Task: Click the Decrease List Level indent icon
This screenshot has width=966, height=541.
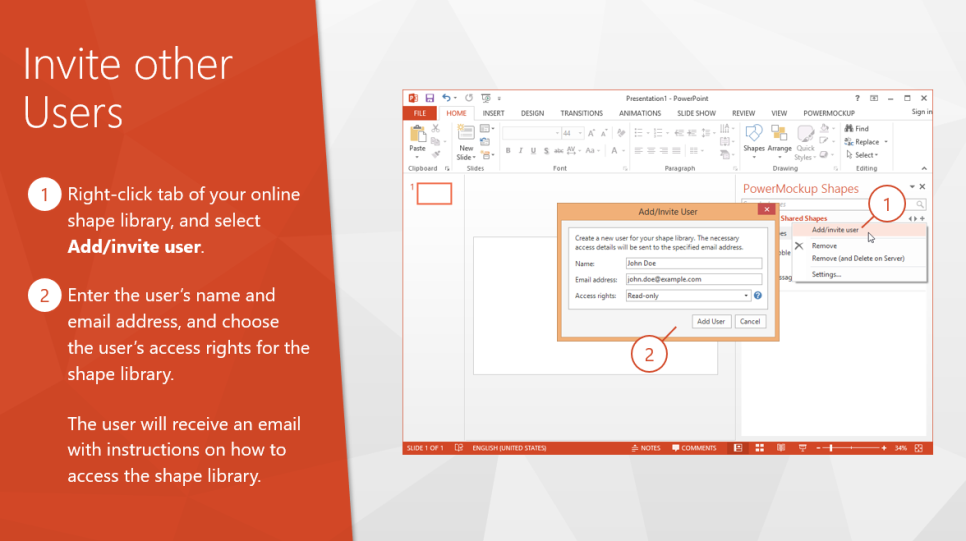Action: click(679, 133)
